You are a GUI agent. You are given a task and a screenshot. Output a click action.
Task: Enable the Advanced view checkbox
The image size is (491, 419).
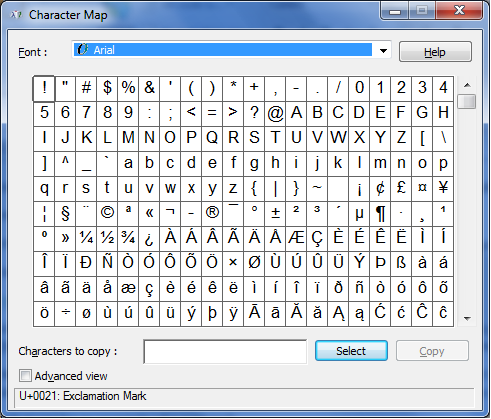(x=26, y=376)
